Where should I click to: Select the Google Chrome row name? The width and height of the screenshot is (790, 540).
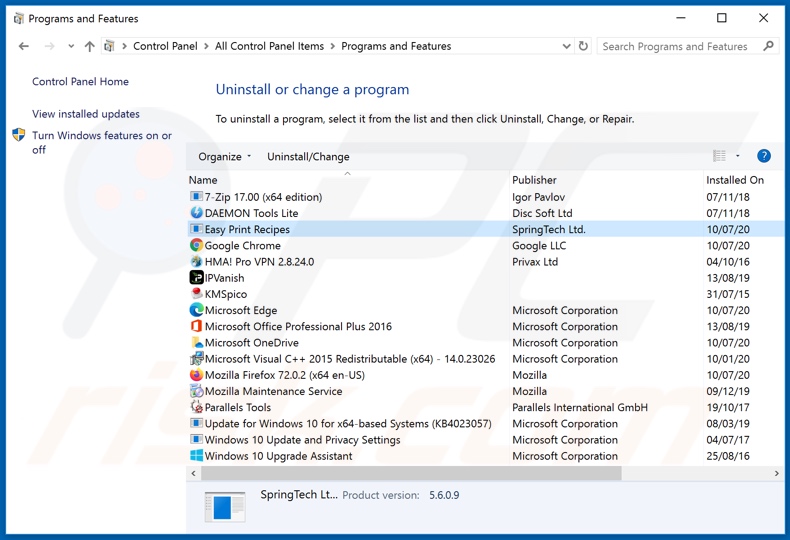[x=242, y=245]
